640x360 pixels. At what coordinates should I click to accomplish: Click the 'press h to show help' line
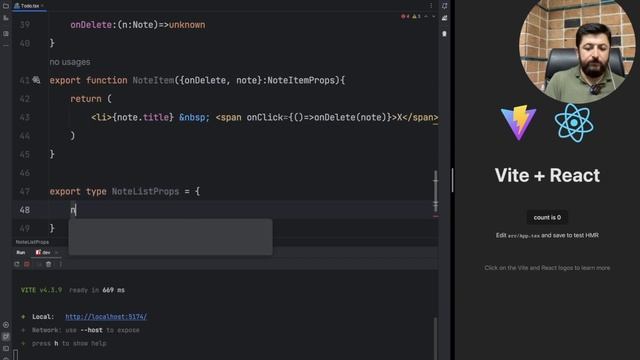tap(69, 344)
